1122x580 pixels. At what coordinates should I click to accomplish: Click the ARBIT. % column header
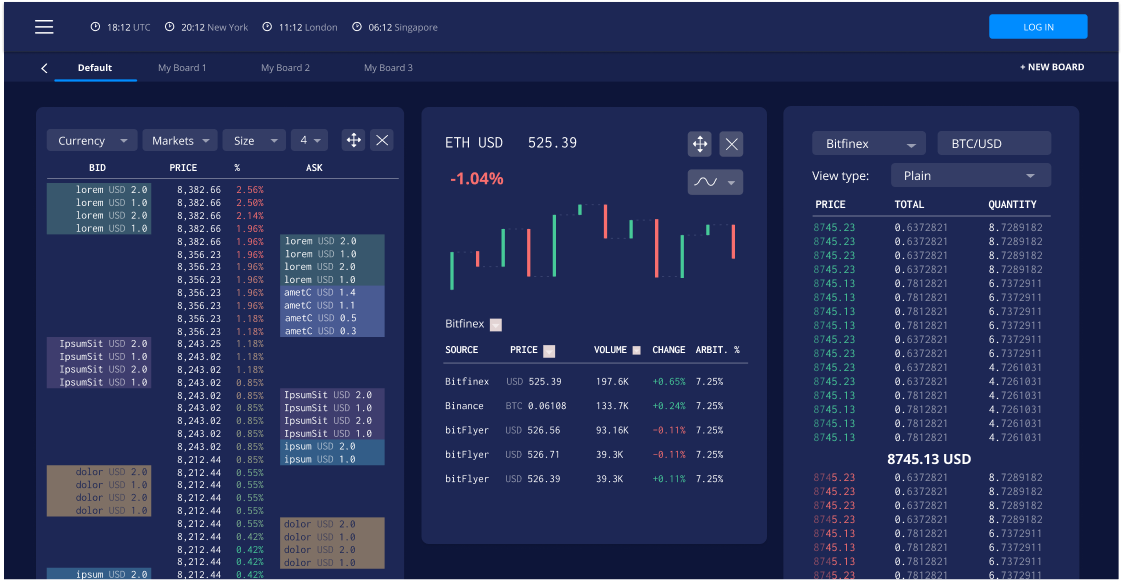point(718,350)
